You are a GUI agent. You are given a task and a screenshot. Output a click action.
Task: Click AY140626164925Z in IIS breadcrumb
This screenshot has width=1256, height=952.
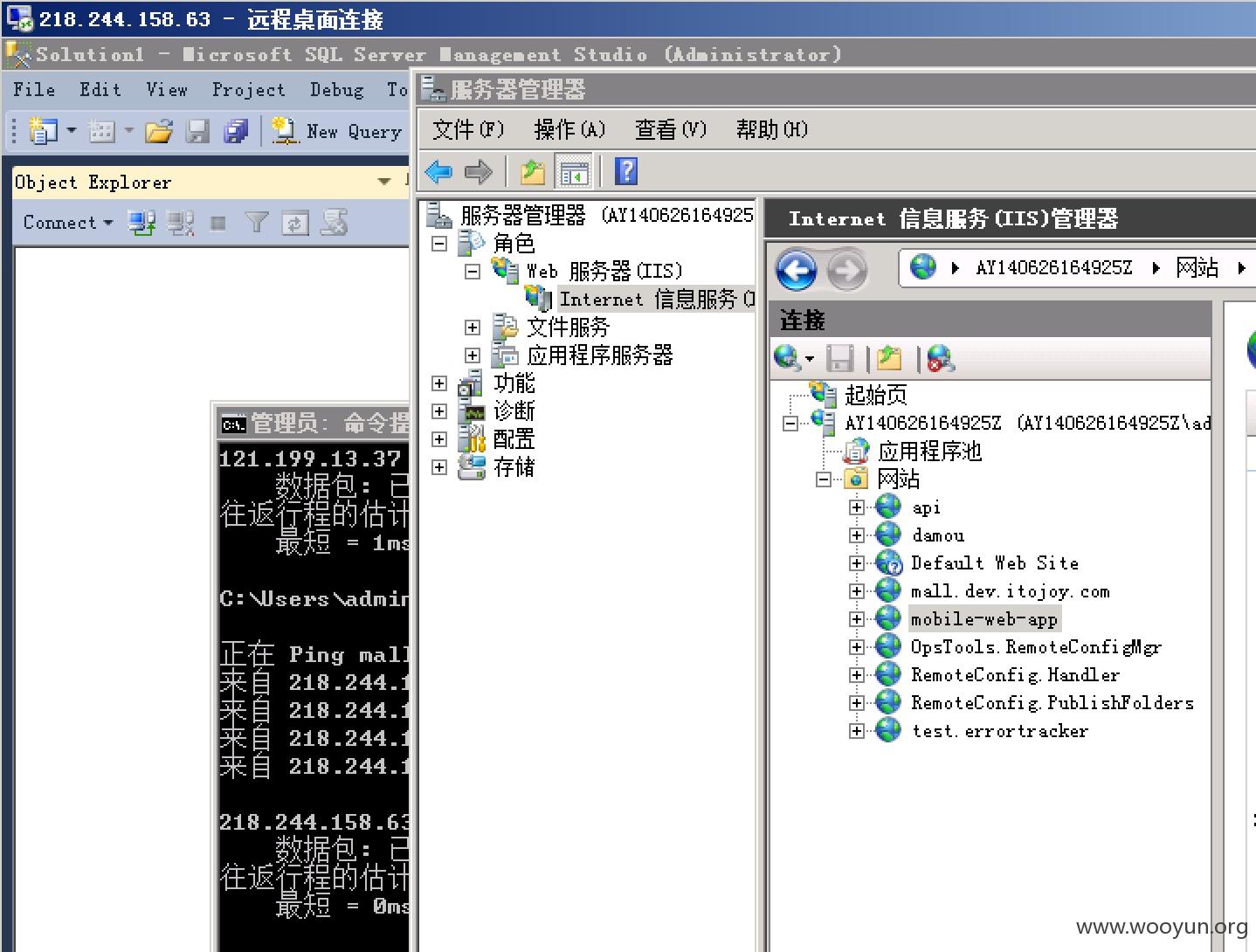[x=1053, y=267]
